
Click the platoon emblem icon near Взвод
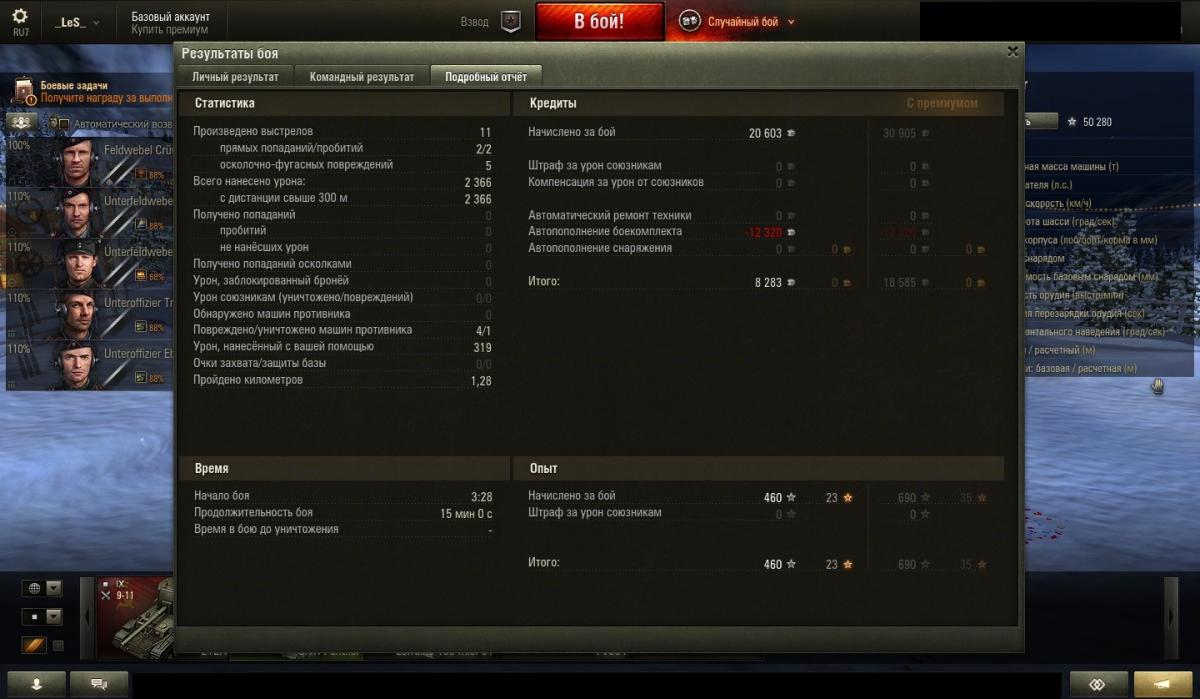tap(510, 21)
